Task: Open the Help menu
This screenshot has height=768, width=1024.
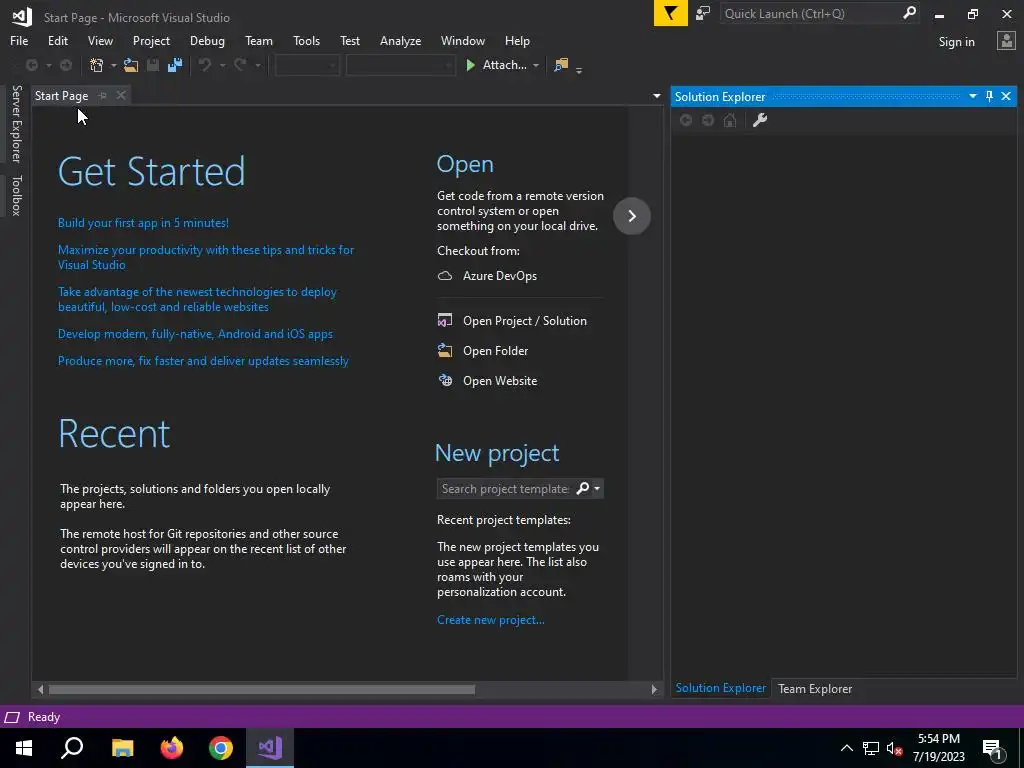Action: point(517,40)
